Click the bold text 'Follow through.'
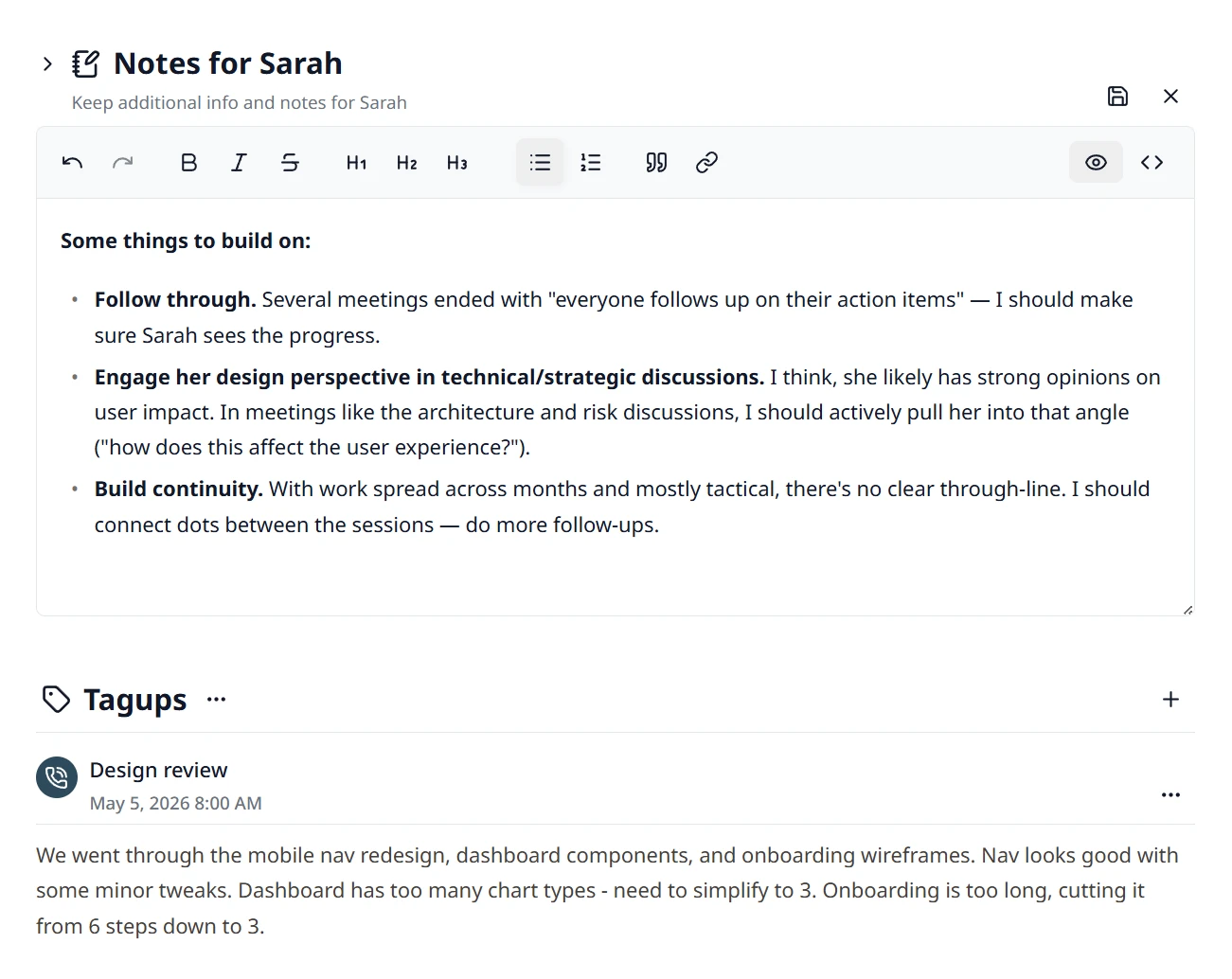 coord(175,300)
